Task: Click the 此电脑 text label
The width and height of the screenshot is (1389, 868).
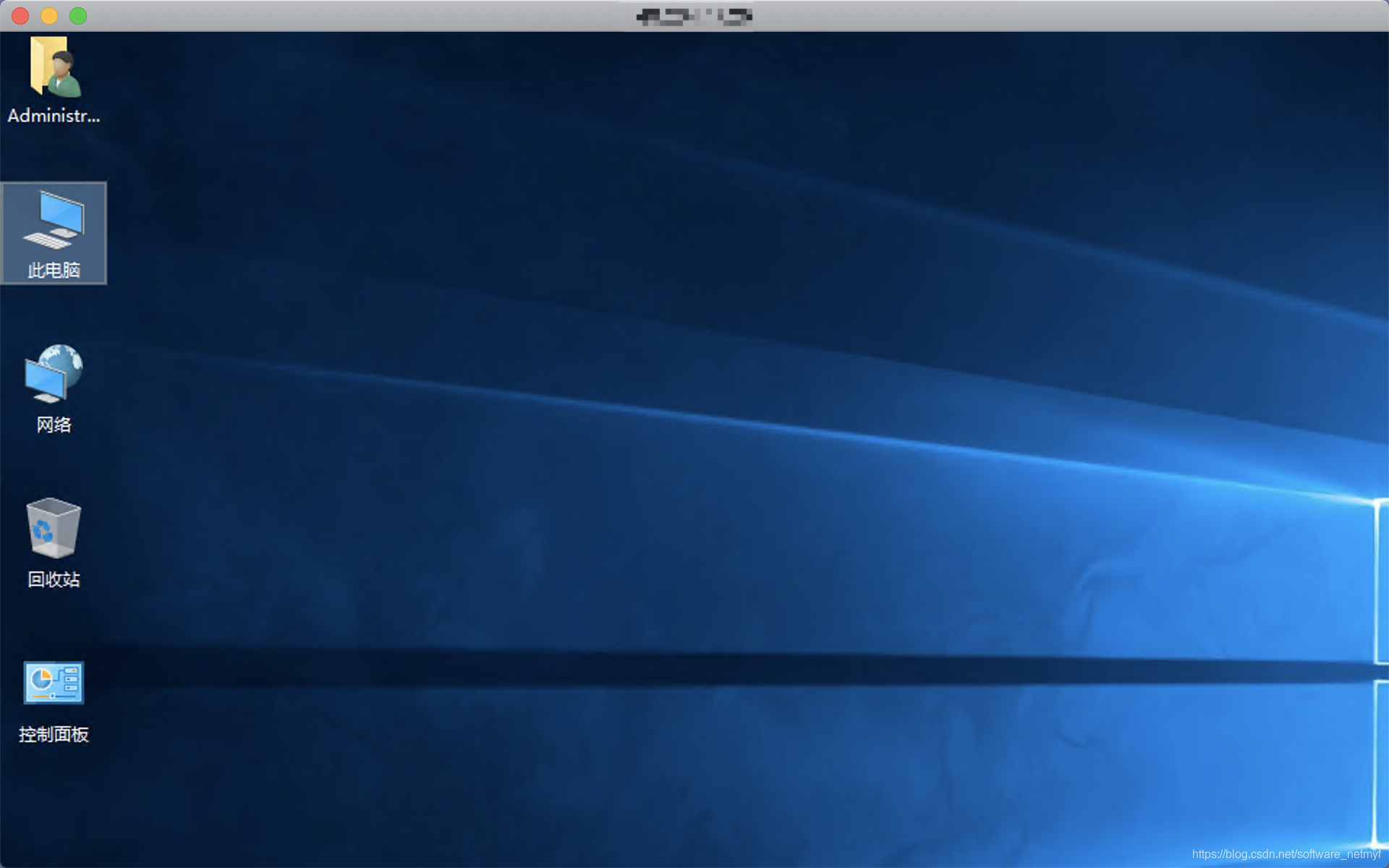Action: (54, 271)
